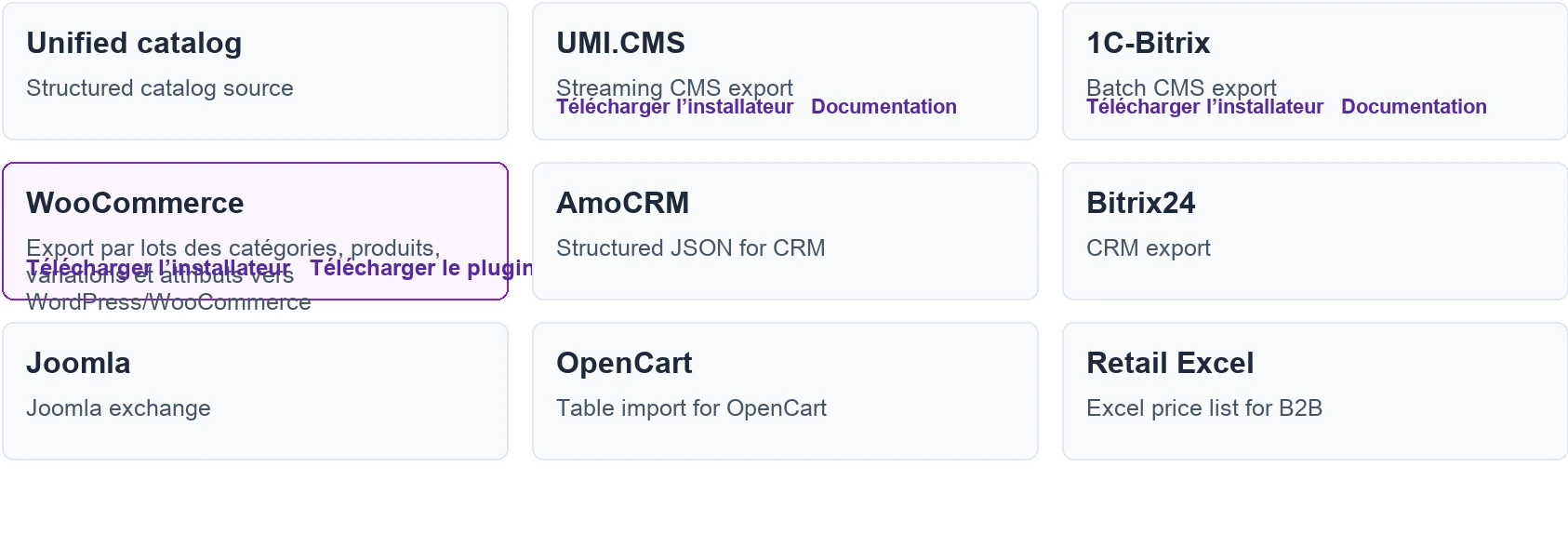Click 'Streaming CMS export' description
Viewport: 1568px width, 547px height.
tap(674, 87)
